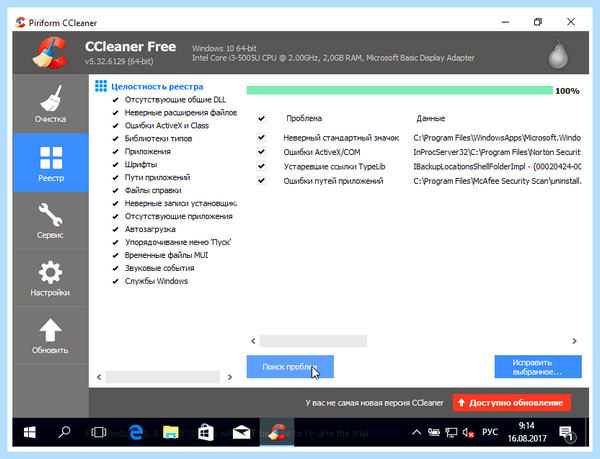Click the registry integrity grid icon

pyautogui.click(x=101, y=86)
